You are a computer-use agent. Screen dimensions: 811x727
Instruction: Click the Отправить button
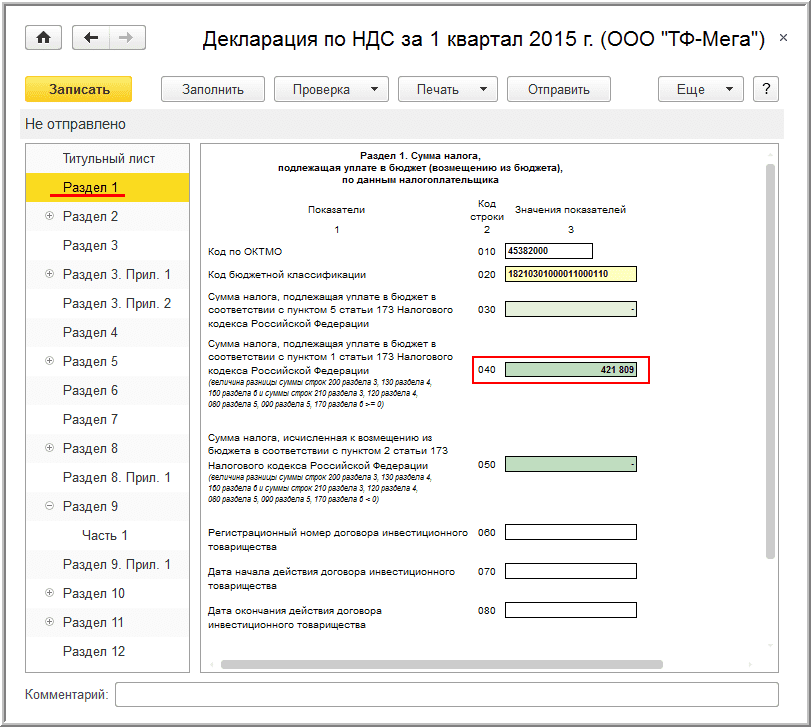point(558,89)
